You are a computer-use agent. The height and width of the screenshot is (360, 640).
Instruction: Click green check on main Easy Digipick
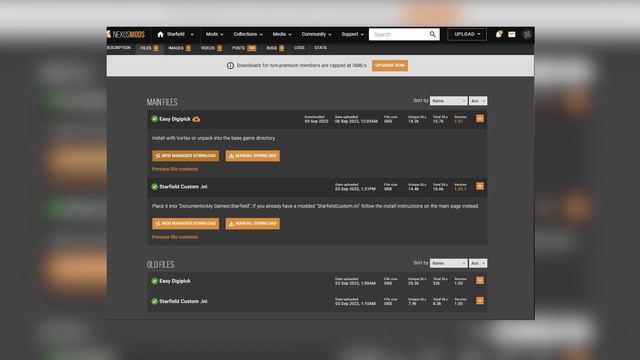154,119
